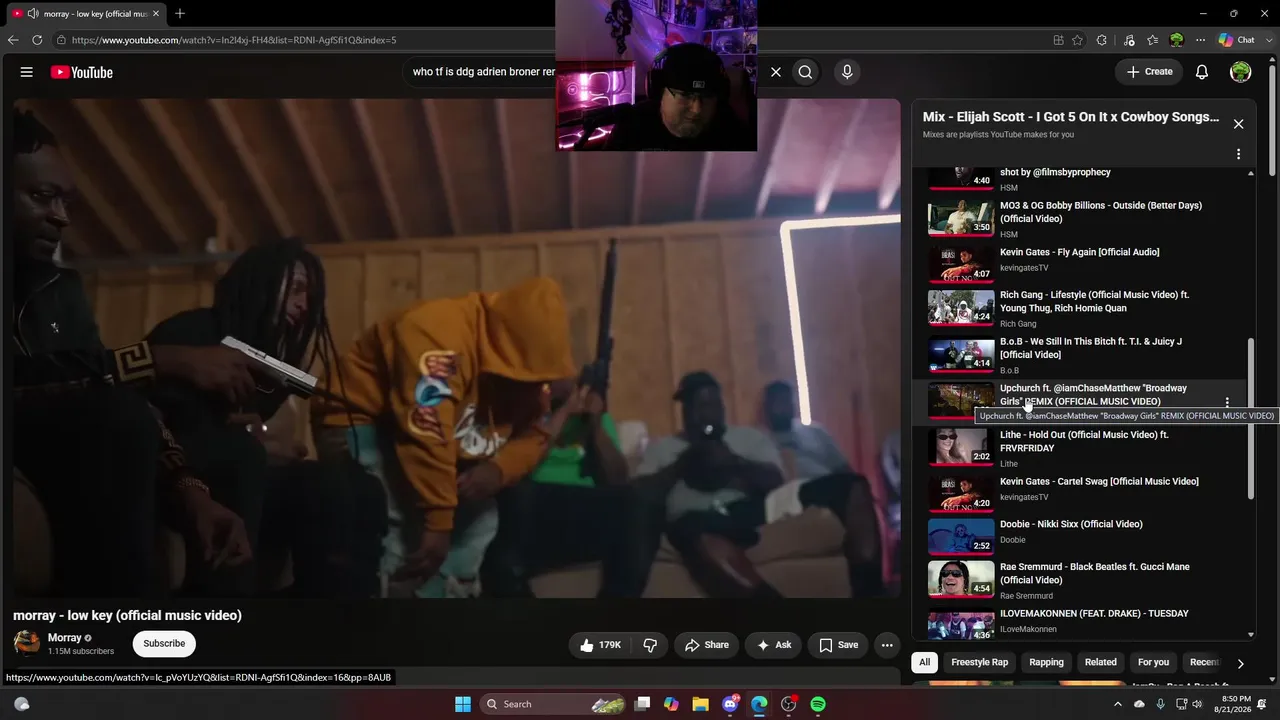Open options for the Upchurch playlist video
Screen dimensions: 1280x720
pos(1227,402)
